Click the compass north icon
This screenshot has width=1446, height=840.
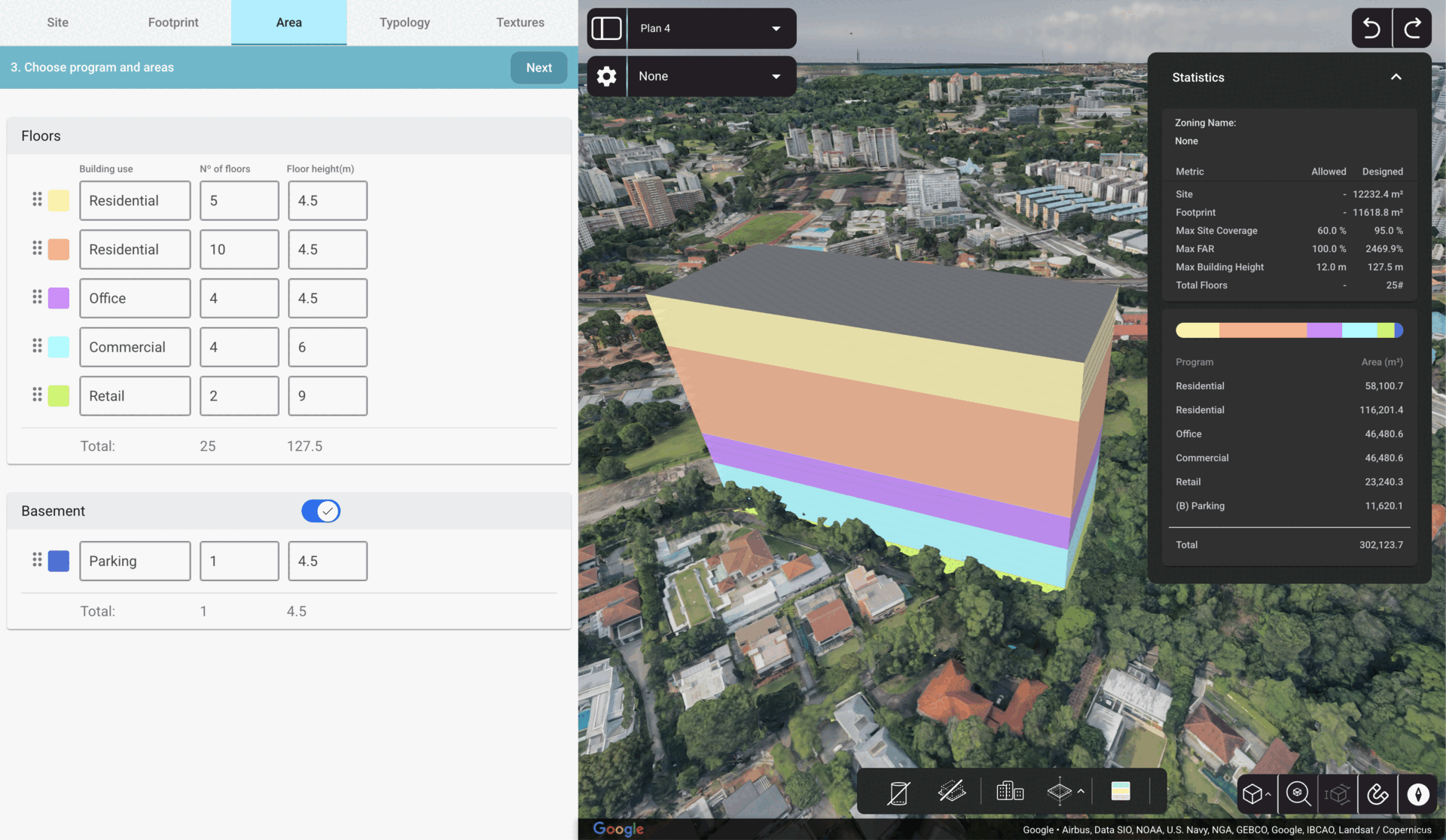pyautogui.click(x=1418, y=794)
